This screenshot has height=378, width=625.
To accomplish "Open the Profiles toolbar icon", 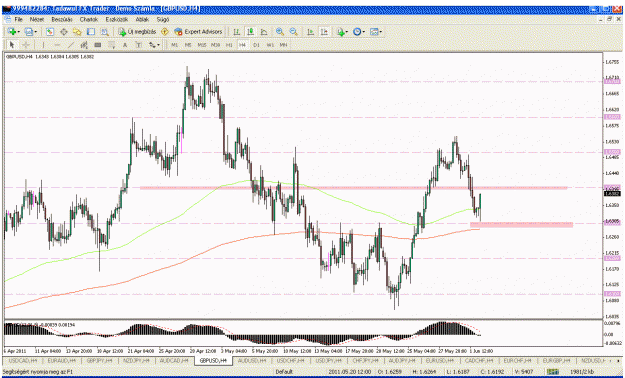I will [28, 32].
